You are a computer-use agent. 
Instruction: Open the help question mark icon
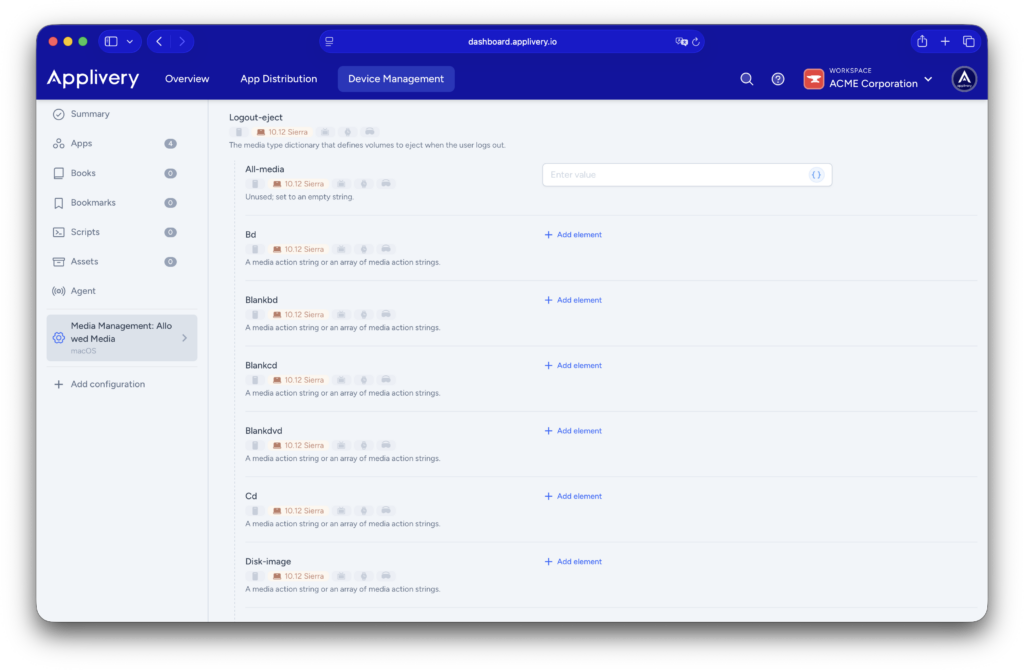point(778,79)
